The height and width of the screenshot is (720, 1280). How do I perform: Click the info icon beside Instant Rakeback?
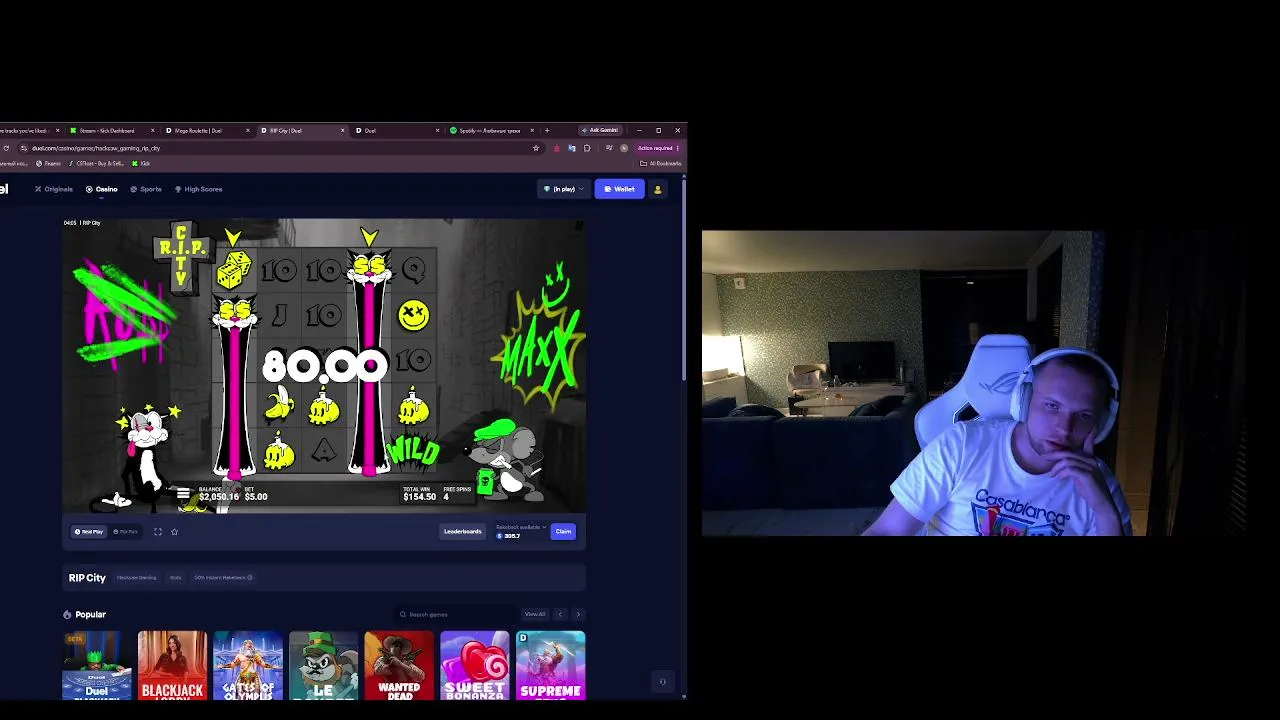click(249, 578)
